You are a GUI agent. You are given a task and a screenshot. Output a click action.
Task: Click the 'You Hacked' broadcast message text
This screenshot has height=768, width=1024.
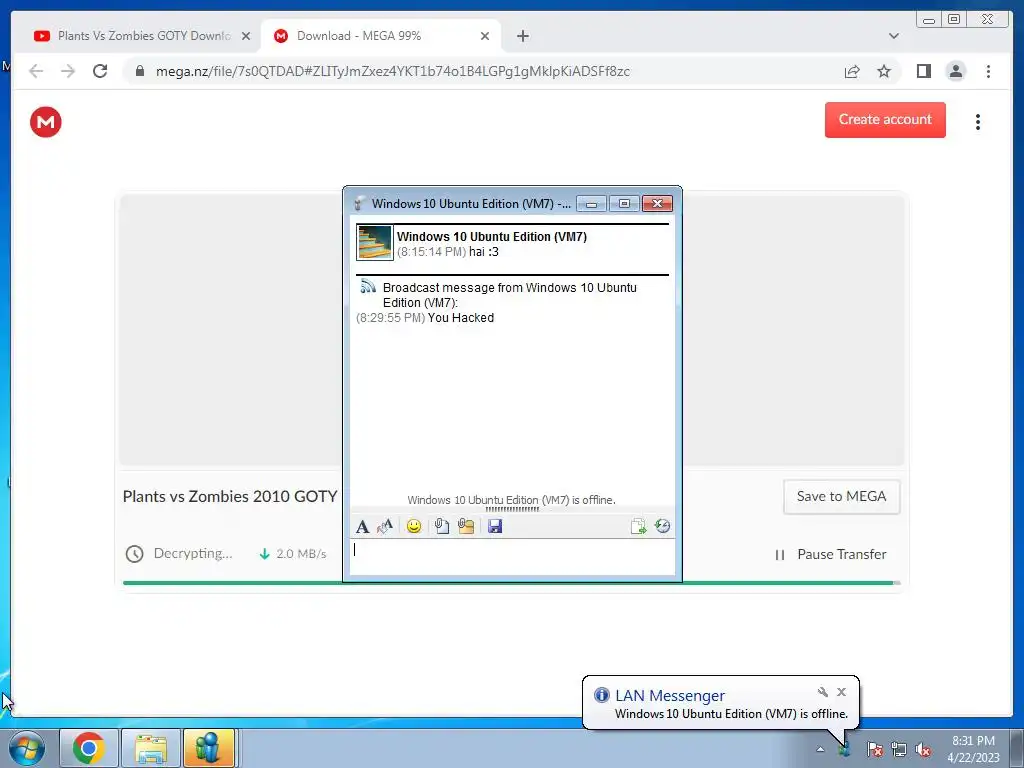tap(460, 318)
